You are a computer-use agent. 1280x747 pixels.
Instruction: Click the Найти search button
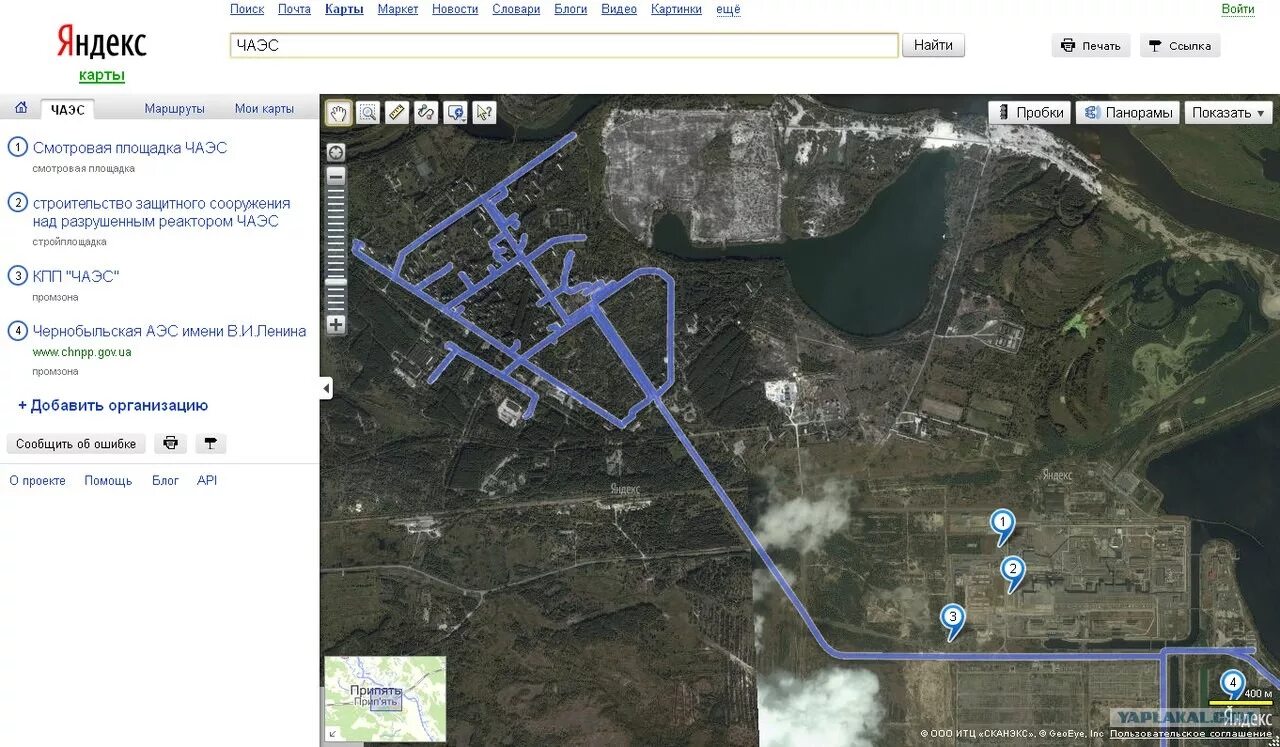(933, 45)
